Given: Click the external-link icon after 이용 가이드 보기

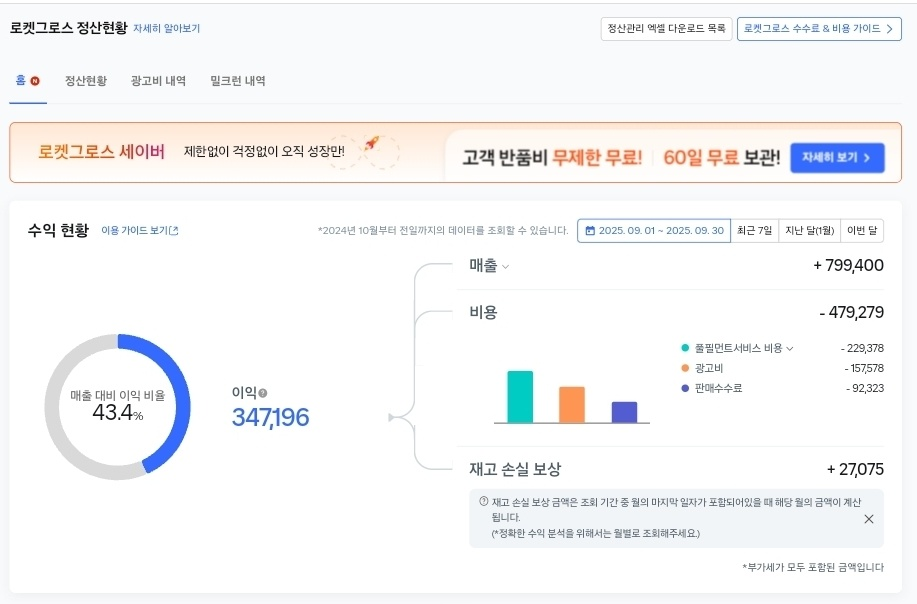Looking at the screenshot, I should pyautogui.click(x=174, y=230).
